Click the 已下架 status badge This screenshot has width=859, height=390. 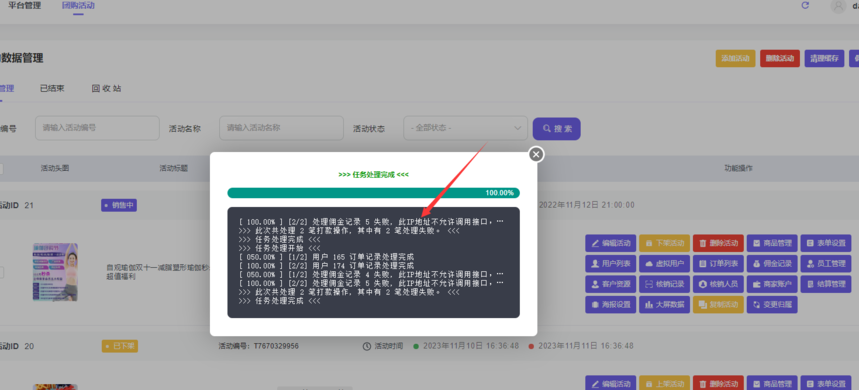pyautogui.click(x=119, y=346)
